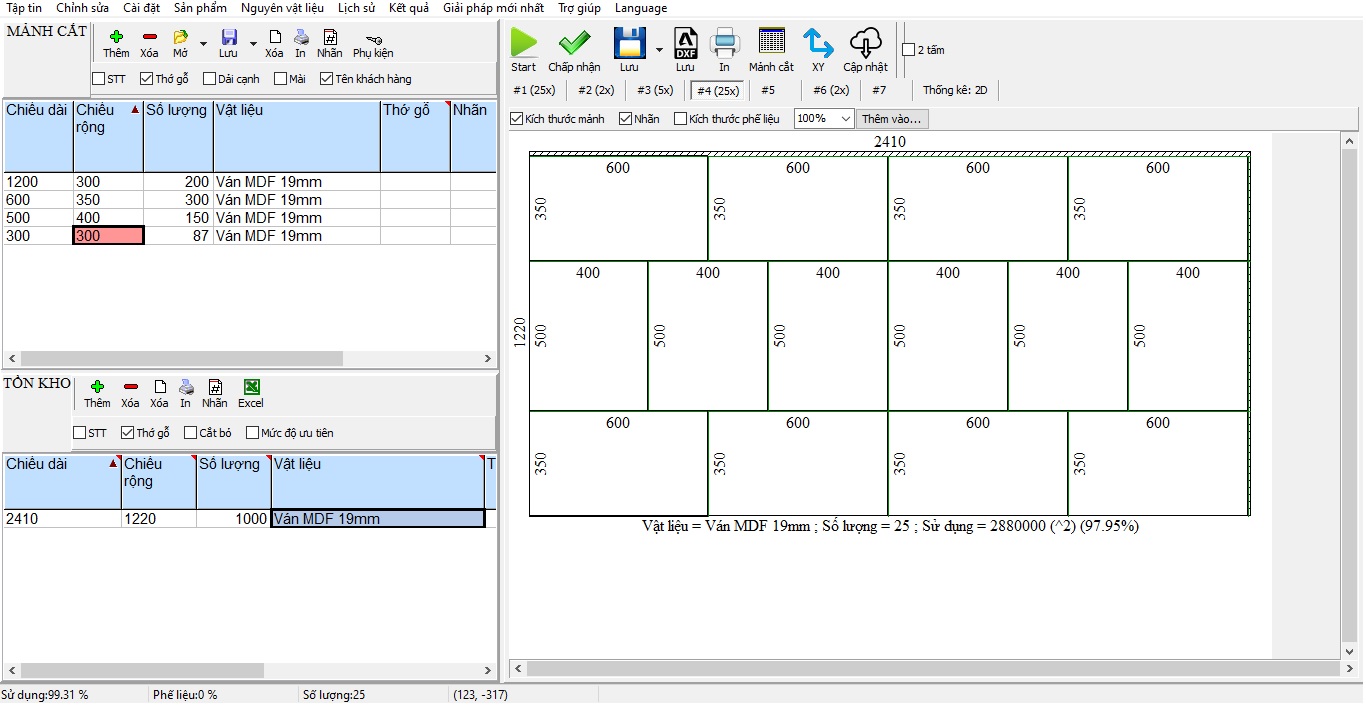Switch to layout tab #2 (2x)
Image resolution: width=1366 pixels, height=726 pixels.
point(596,90)
